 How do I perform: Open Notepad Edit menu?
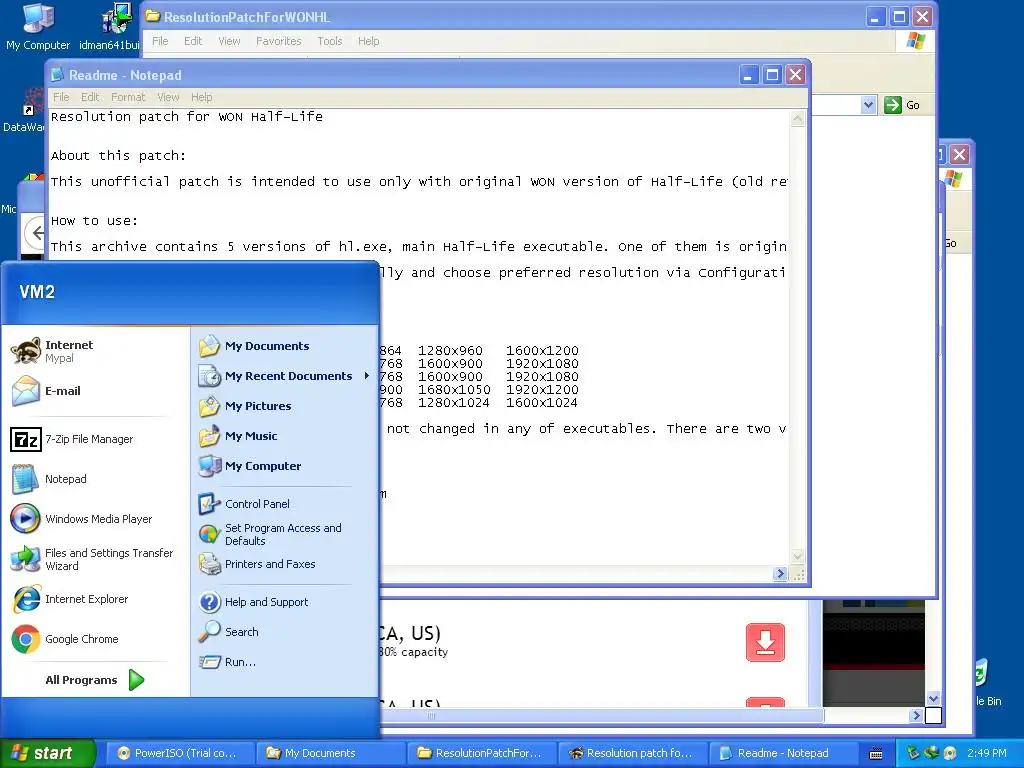90,97
